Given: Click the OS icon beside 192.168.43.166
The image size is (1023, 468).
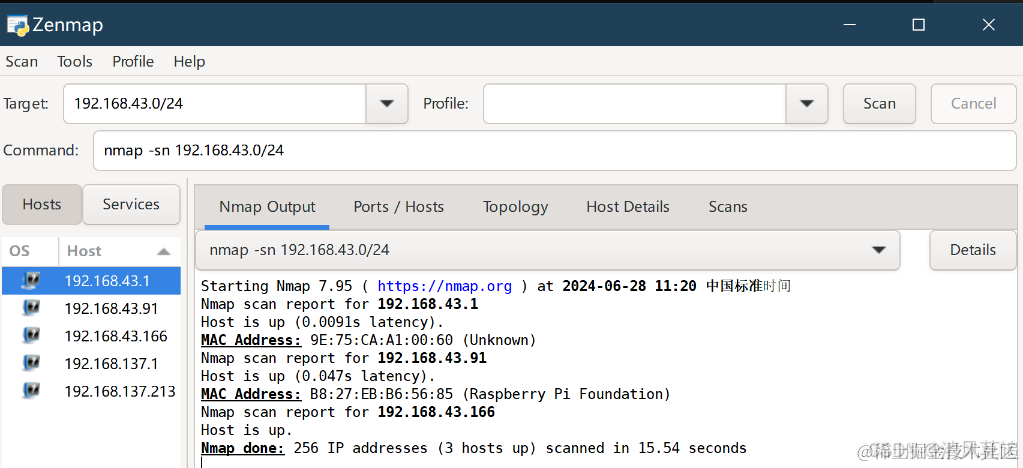Looking at the screenshot, I should (31, 335).
